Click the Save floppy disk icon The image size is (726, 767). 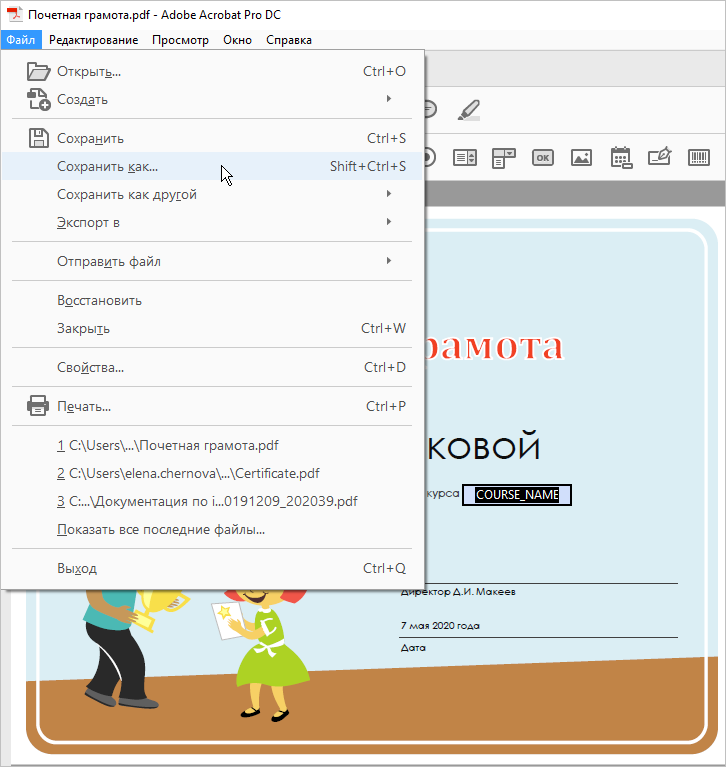coord(39,138)
